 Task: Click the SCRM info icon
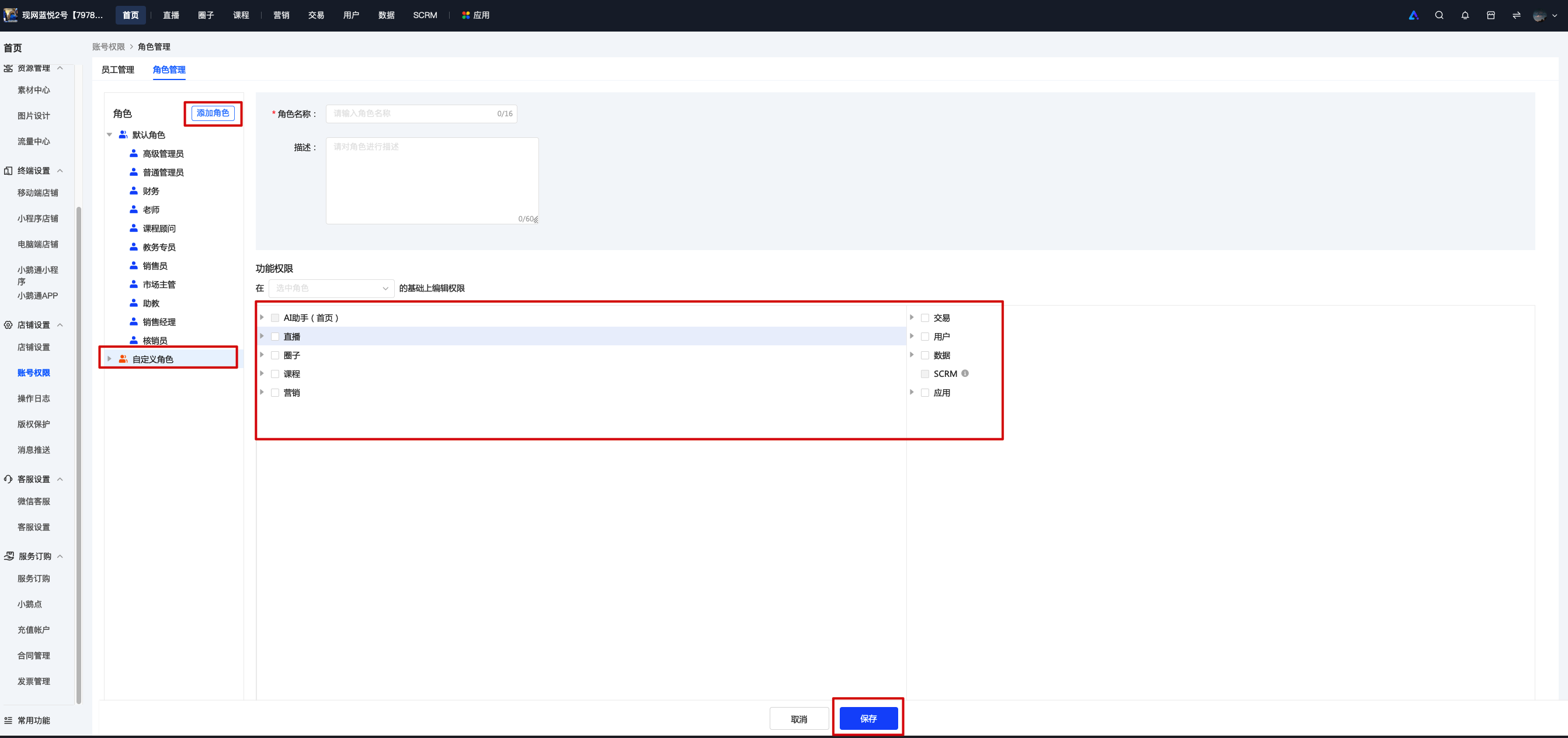pyautogui.click(x=965, y=373)
